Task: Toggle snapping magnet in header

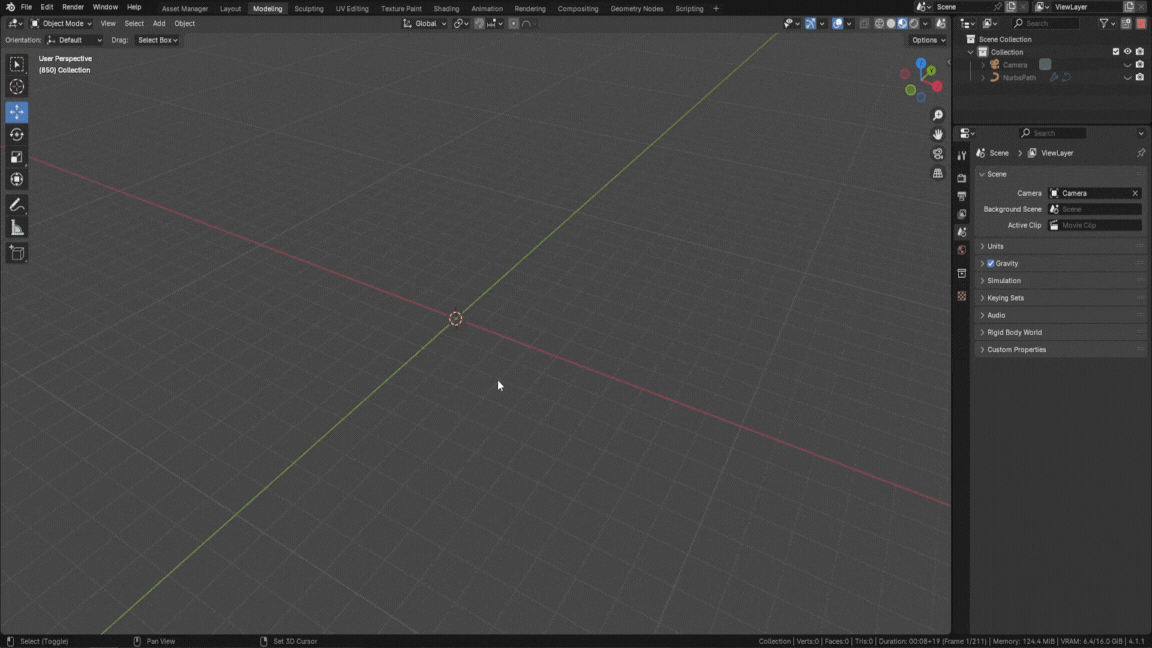Action: [x=479, y=24]
